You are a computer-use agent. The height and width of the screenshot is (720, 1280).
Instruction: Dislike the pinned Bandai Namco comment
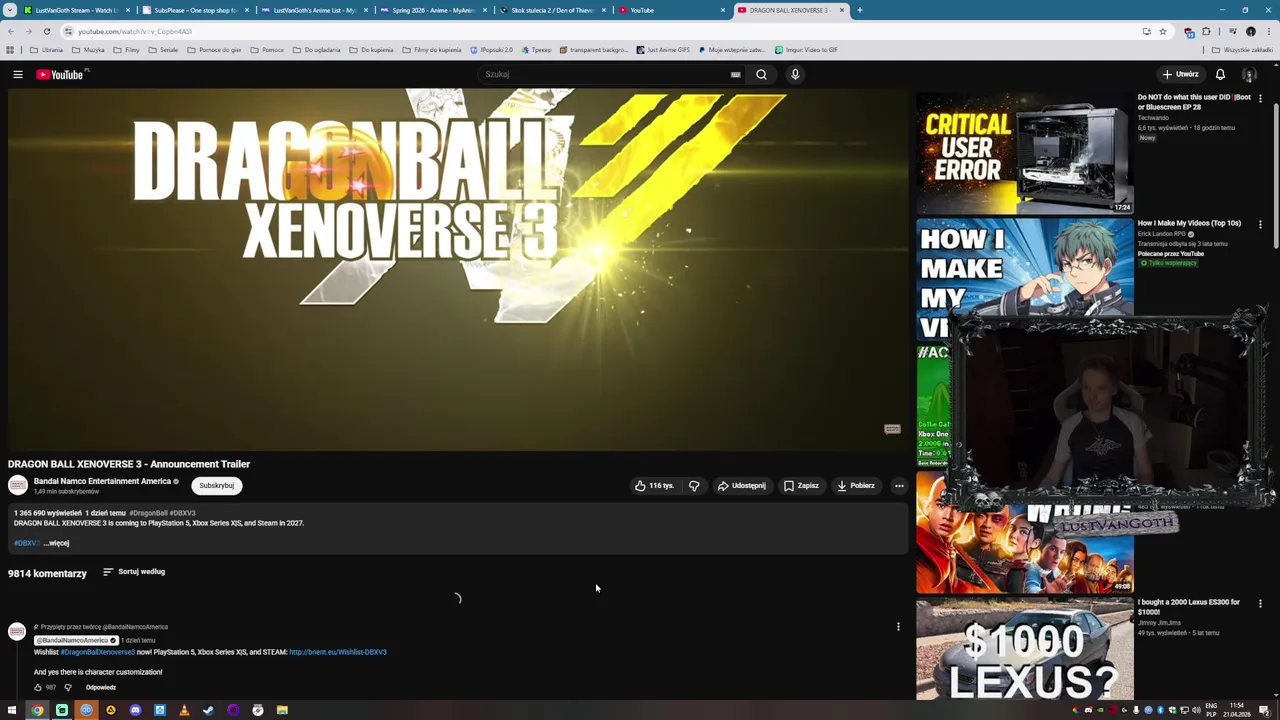pyautogui.click(x=68, y=688)
